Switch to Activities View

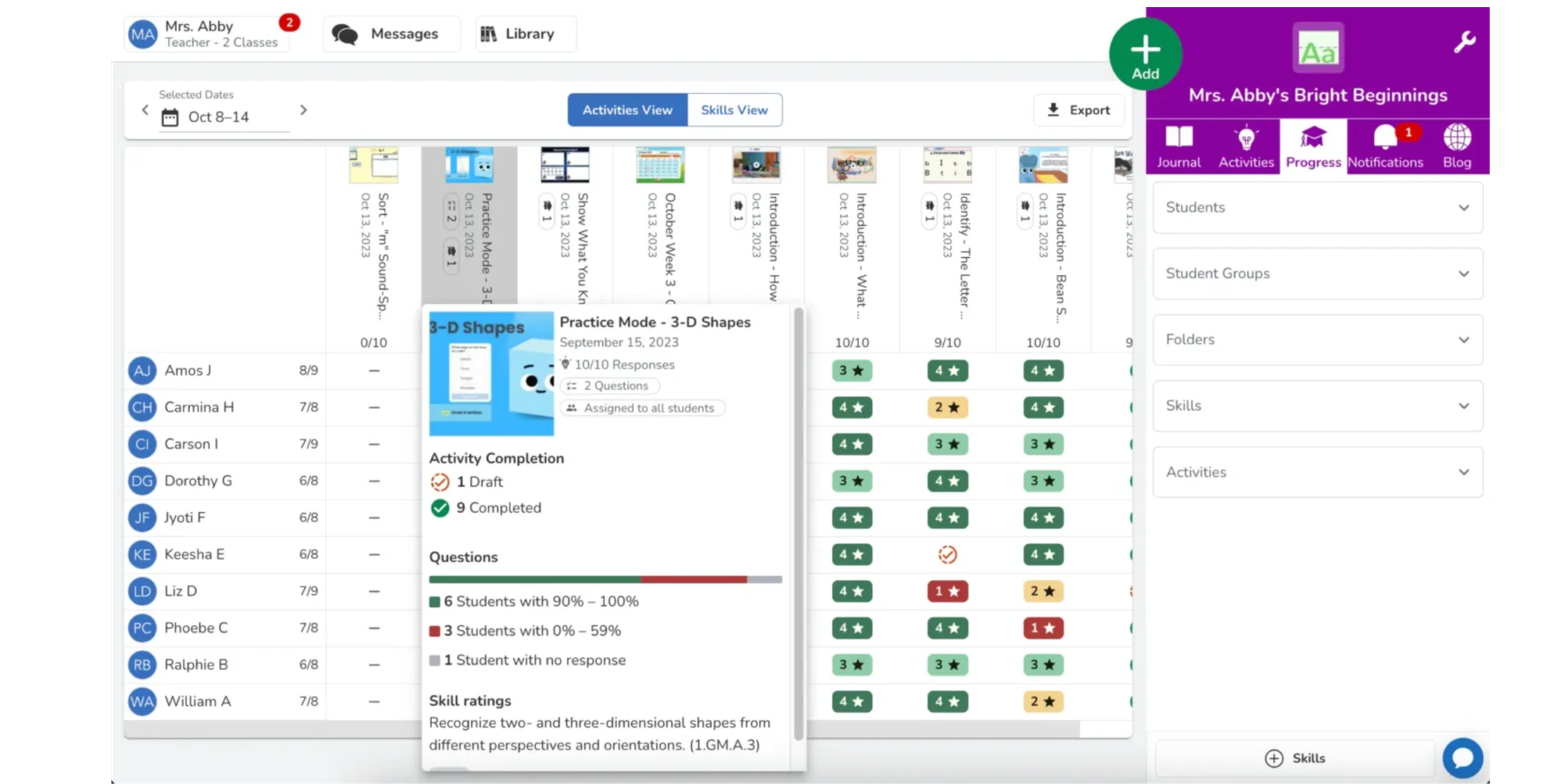[x=627, y=111]
